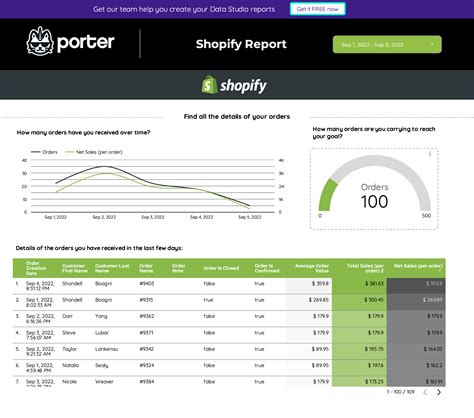
Task: Click "Sep 4, 2022, 8:51:12 PM" date cell
Action: click(40, 286)
